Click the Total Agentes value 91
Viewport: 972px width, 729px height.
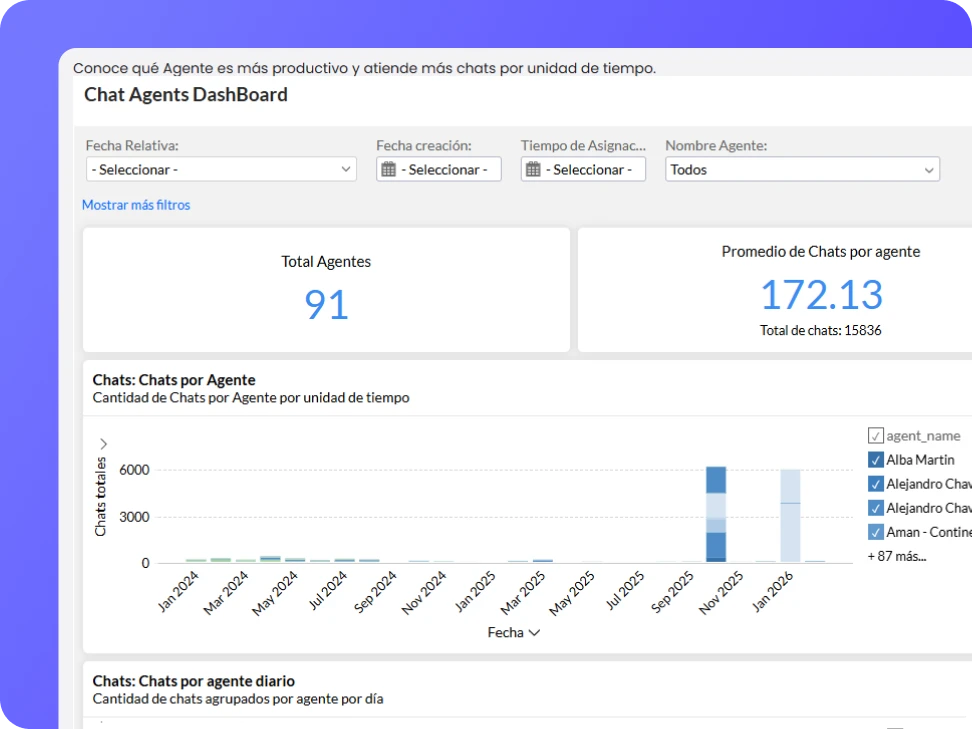[x=326, y=304]
